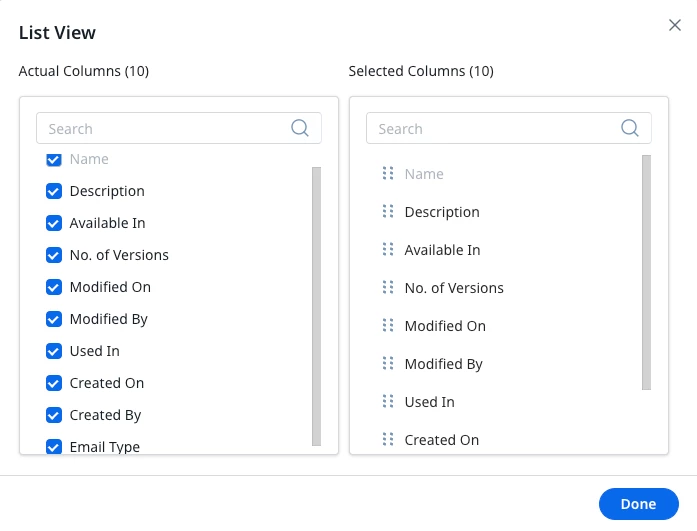
Task: Disable the Modified By column checkbox
Action: pos(54,319)
